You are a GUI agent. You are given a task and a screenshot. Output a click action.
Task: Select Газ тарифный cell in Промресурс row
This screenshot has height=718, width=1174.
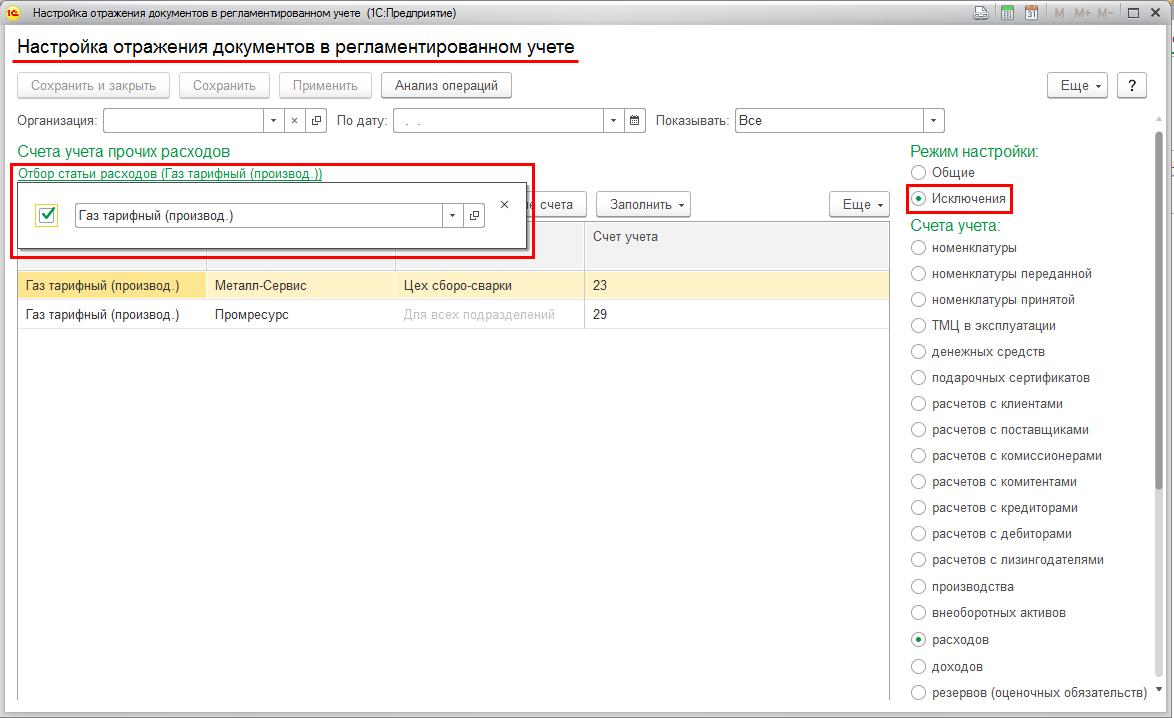coord(112,314)
